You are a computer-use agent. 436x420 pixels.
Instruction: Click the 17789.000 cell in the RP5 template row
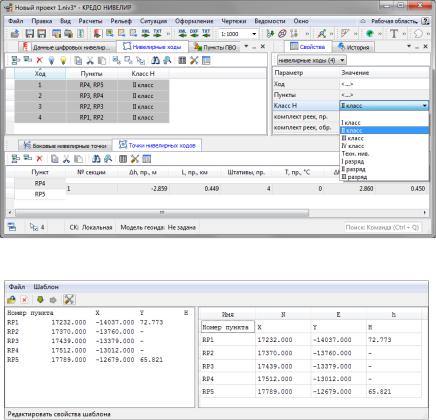click(x=283, y=391)
